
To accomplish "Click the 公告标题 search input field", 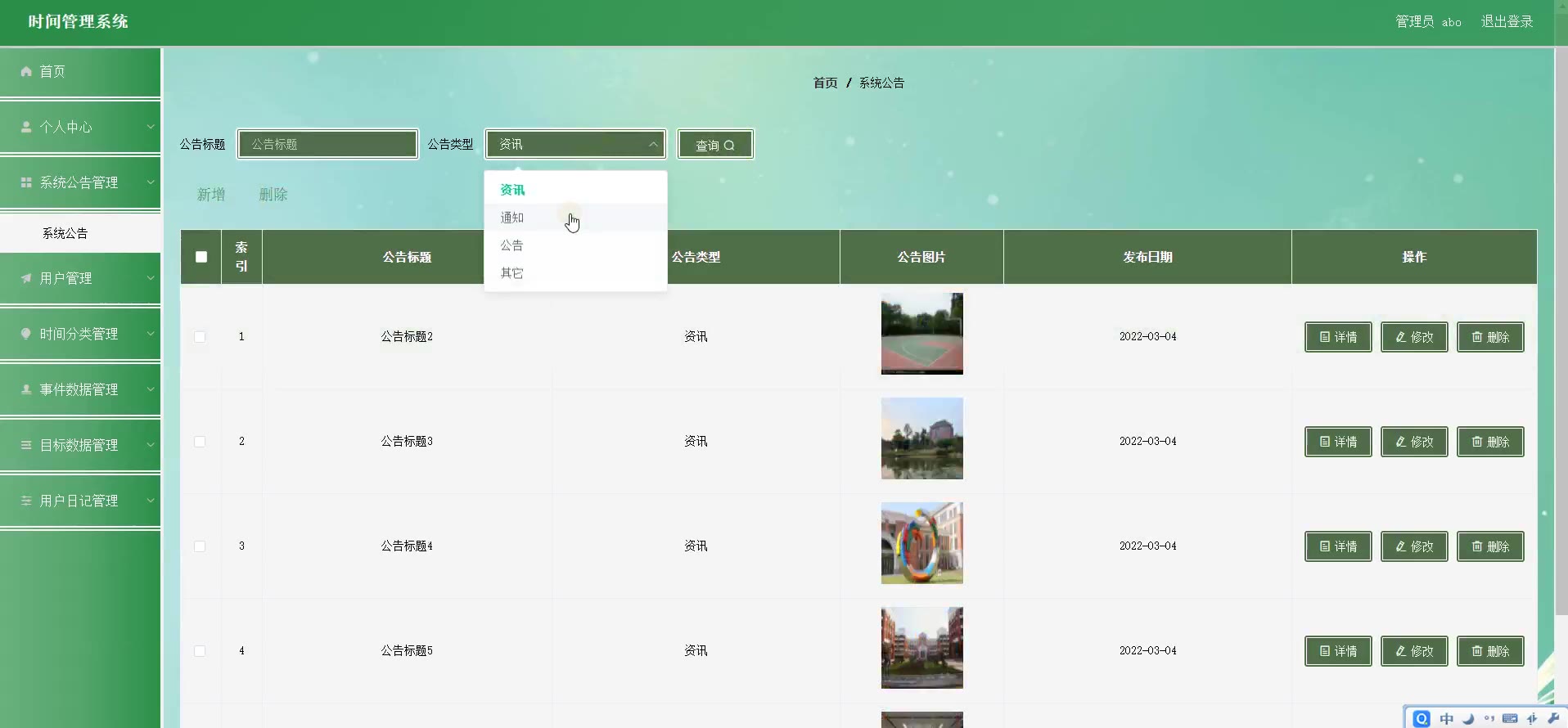I will point(327,144).
